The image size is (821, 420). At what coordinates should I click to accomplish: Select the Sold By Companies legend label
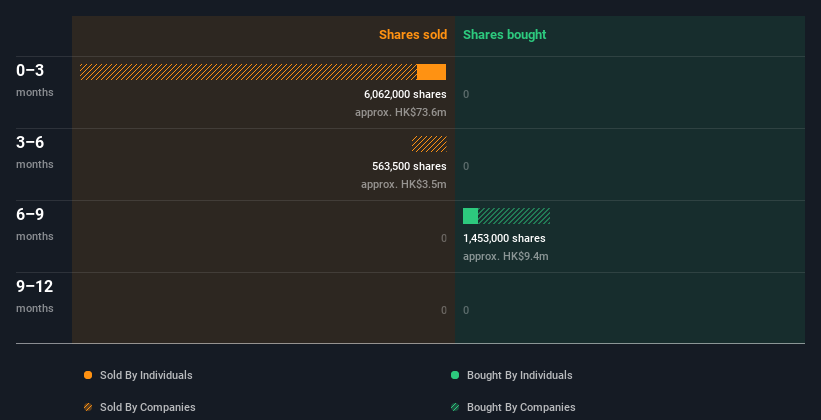tap(148, 407)
